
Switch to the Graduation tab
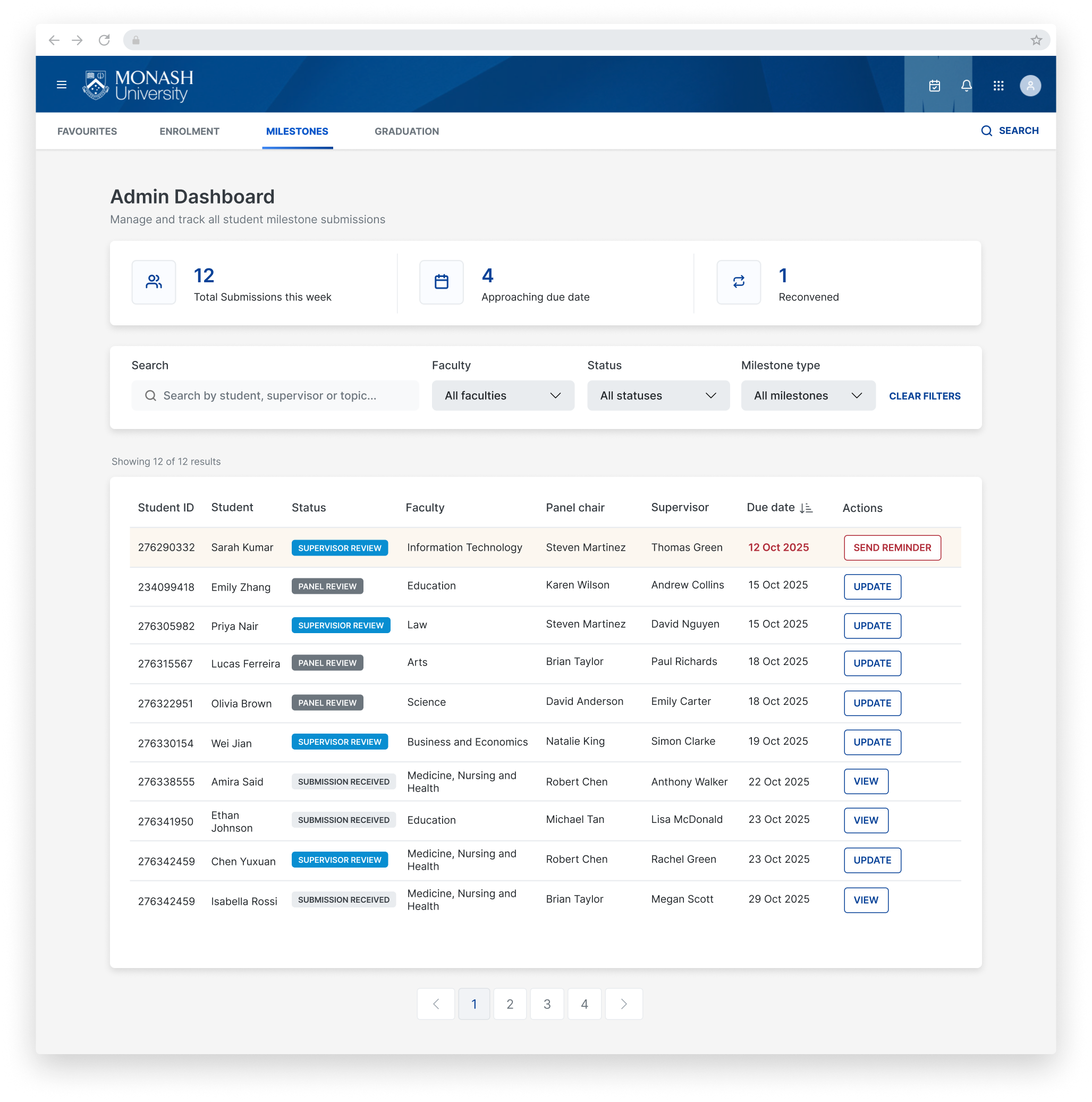(x=407, y=131)
